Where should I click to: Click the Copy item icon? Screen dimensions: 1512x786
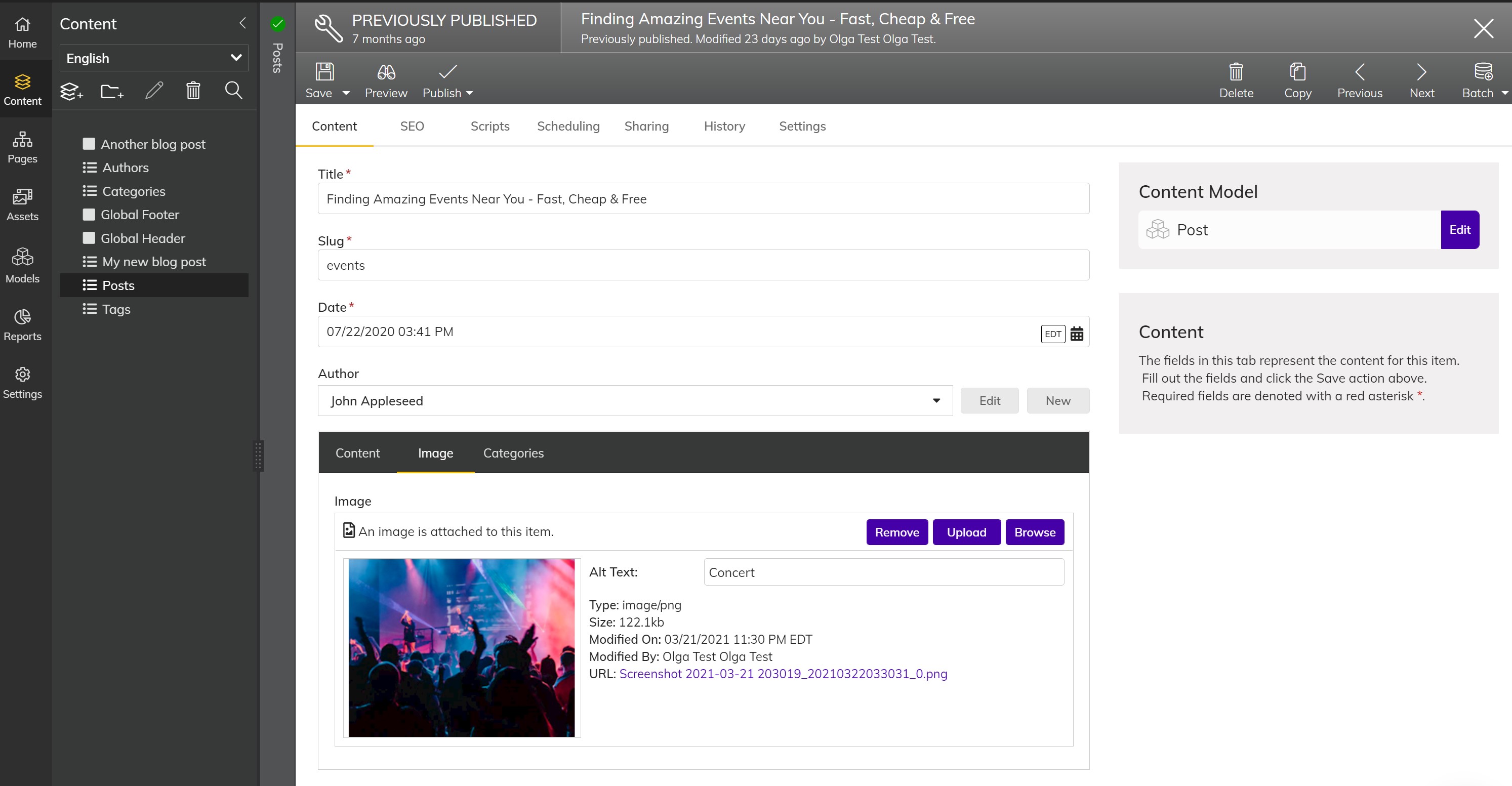click(1297, 72)
